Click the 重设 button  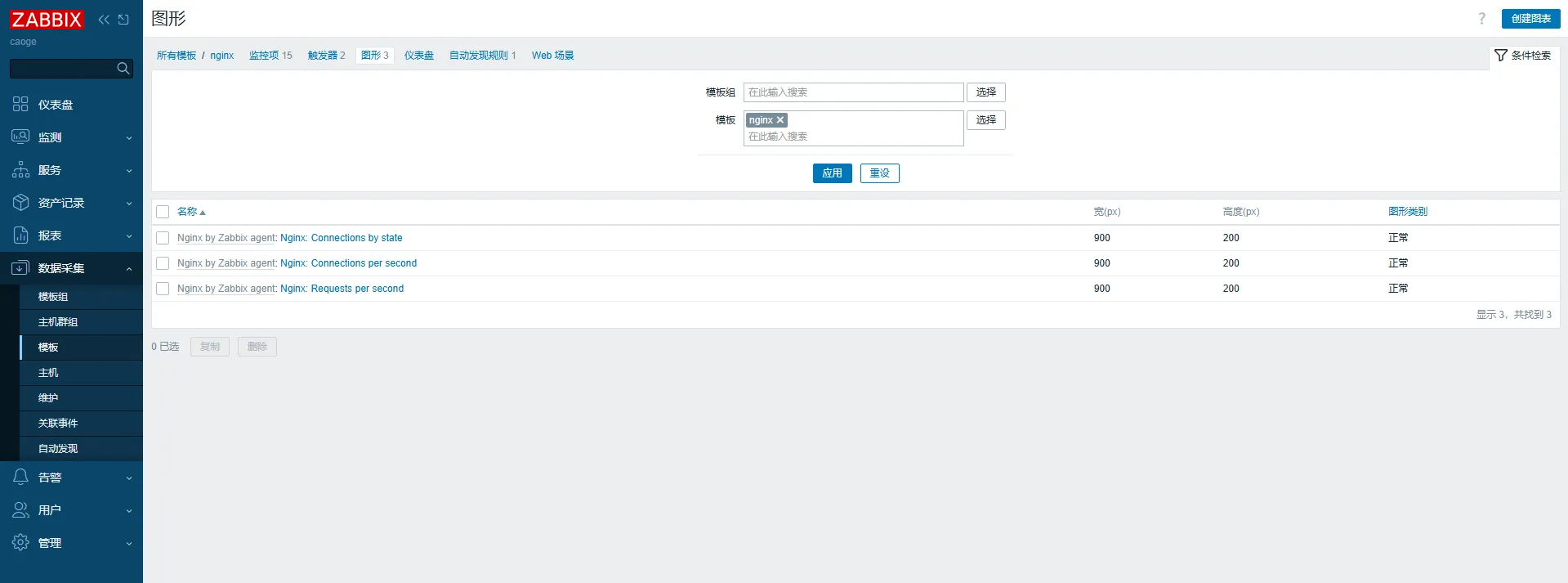click(x=880, y=173)
